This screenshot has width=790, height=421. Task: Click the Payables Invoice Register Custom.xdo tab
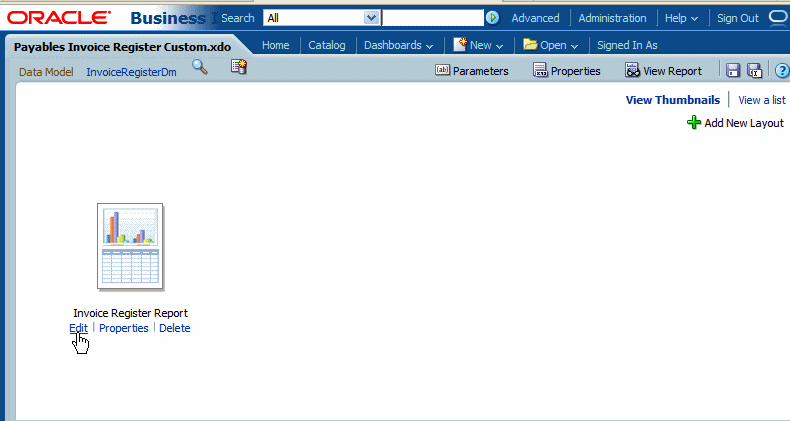pos(122,47)
